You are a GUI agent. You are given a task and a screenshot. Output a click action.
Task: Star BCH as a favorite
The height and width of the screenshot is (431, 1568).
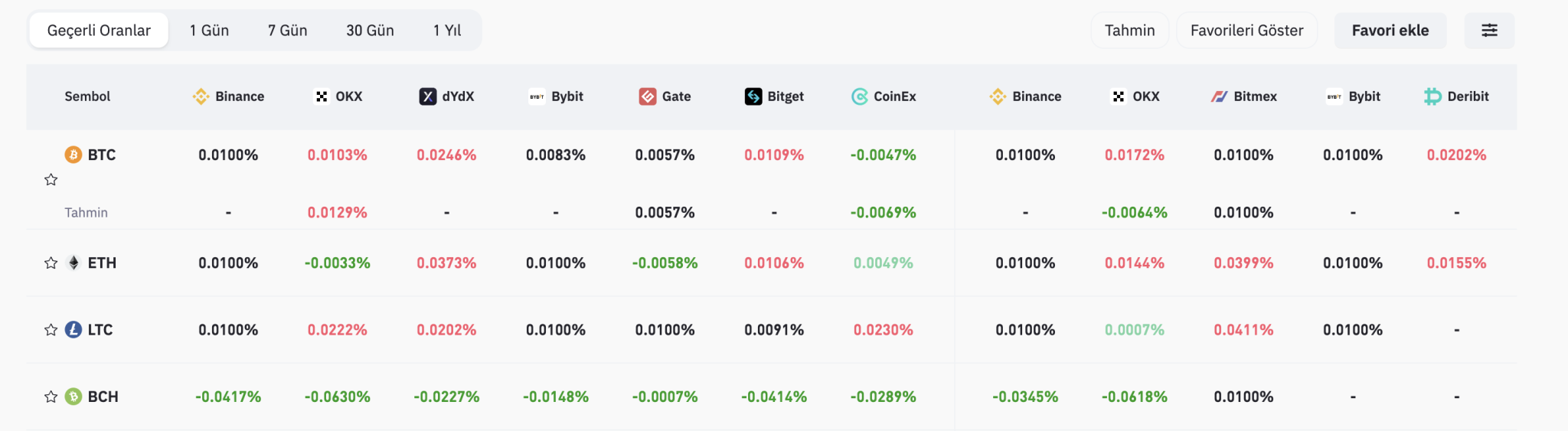click(51, 397)
